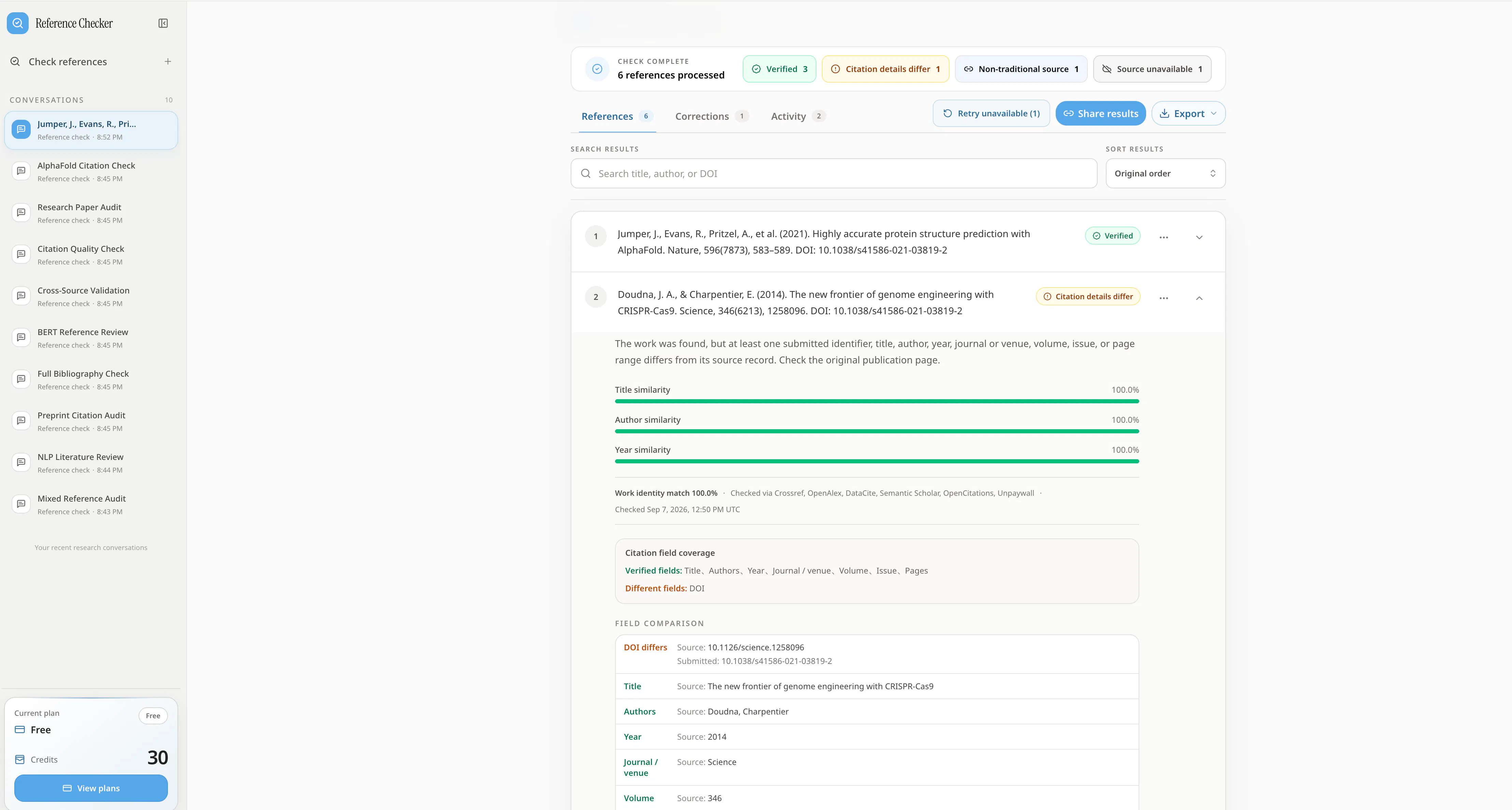Click source DOI 10.1126/science.1258096
The image size is (1512, 810).
coord(755,647)
